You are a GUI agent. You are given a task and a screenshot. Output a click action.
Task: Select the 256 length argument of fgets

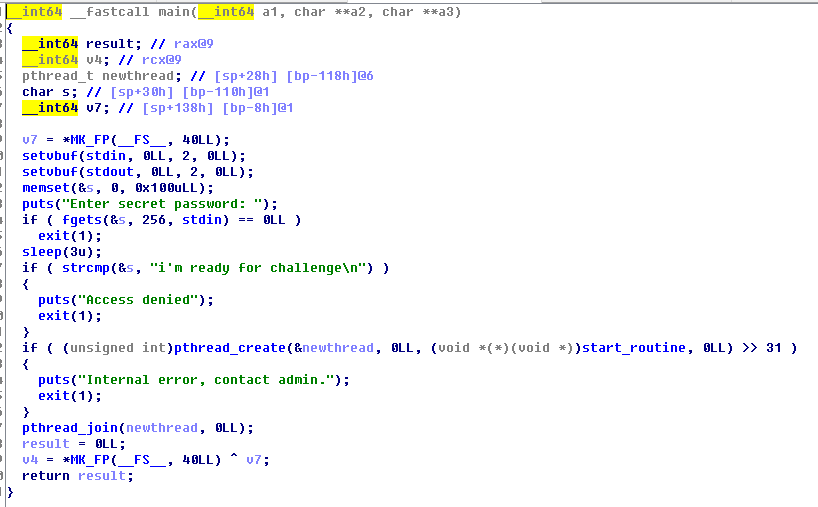[154, 220]
